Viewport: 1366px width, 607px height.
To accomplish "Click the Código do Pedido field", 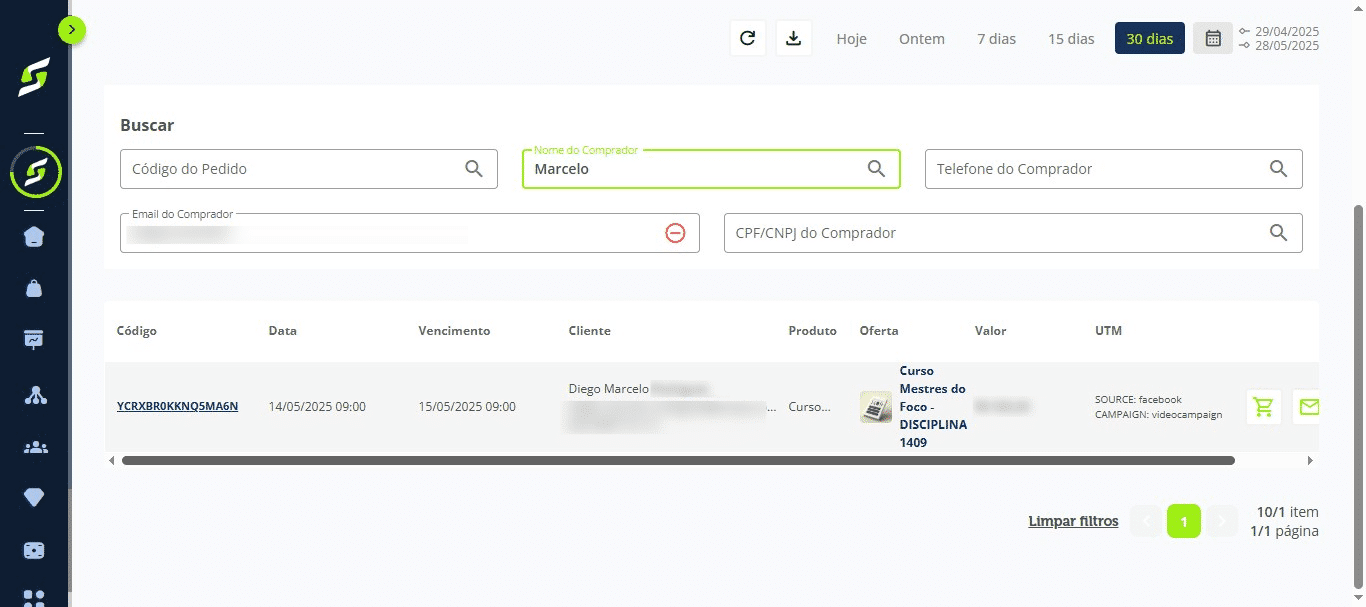I will pyautogui.click(x=309, y=169).
